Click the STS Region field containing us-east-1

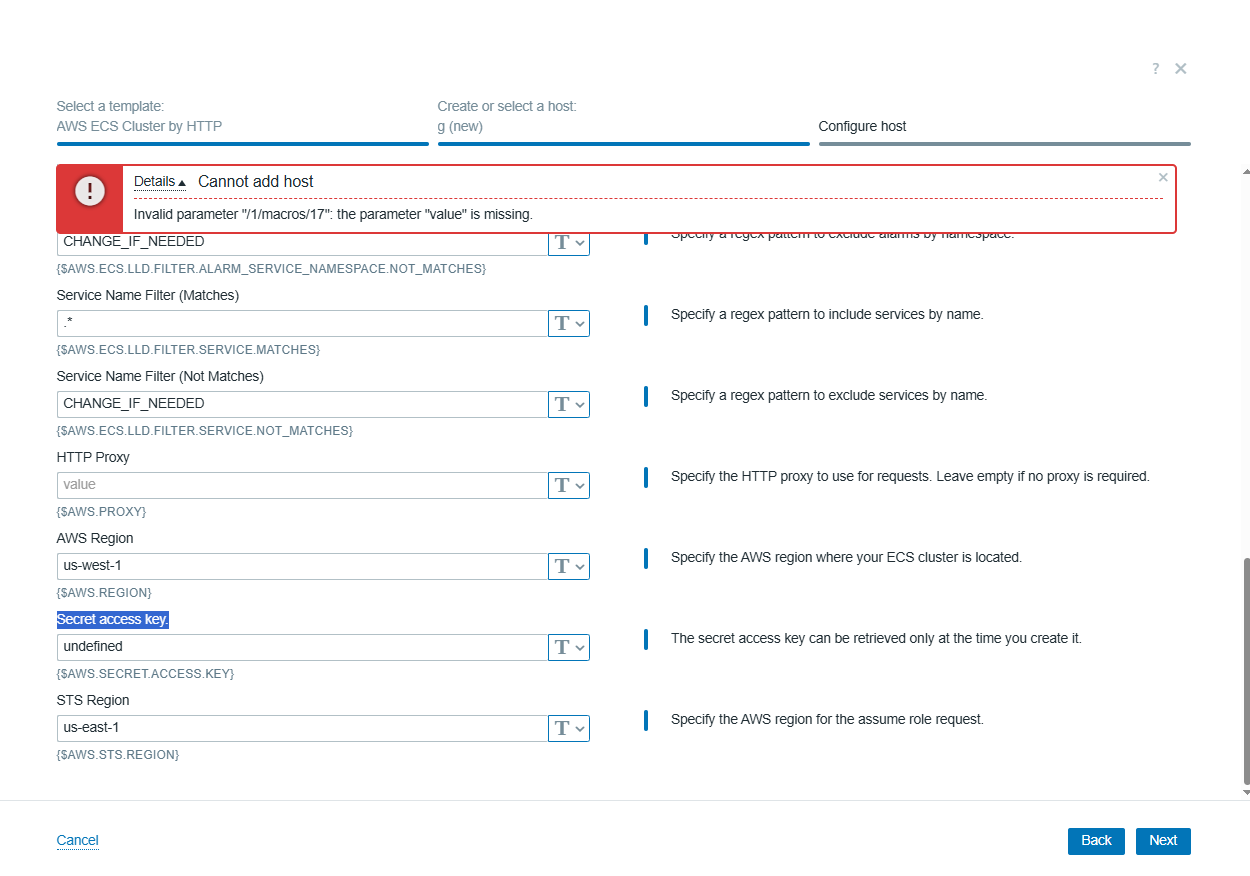point(303,728)
